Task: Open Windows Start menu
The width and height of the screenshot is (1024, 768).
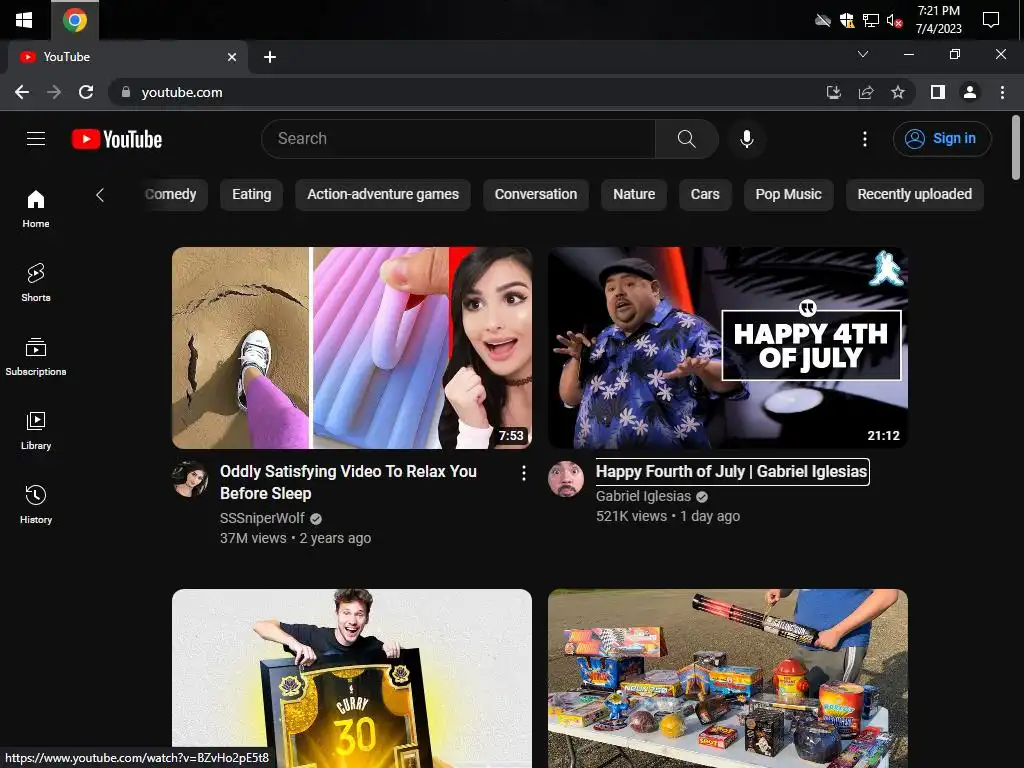Action: click(x=24, y=20)
